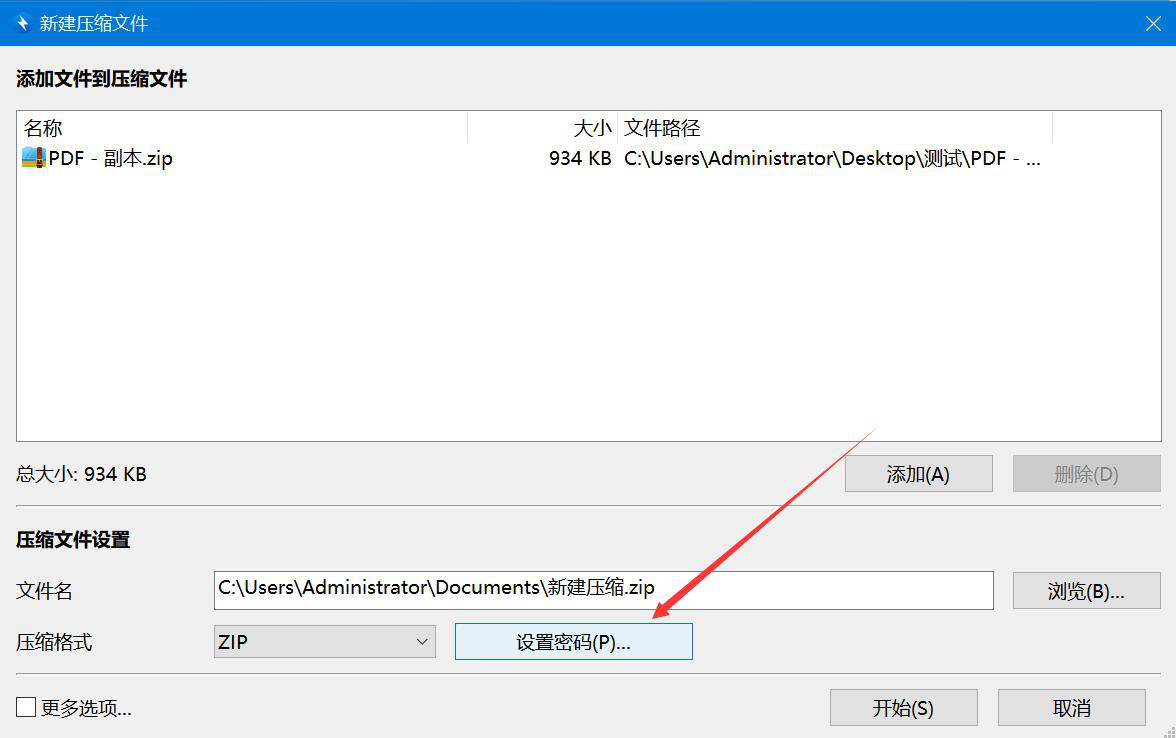
Task: Open the ZIP 压缩格式 dropdown
Action: click(x=325, y=642)
